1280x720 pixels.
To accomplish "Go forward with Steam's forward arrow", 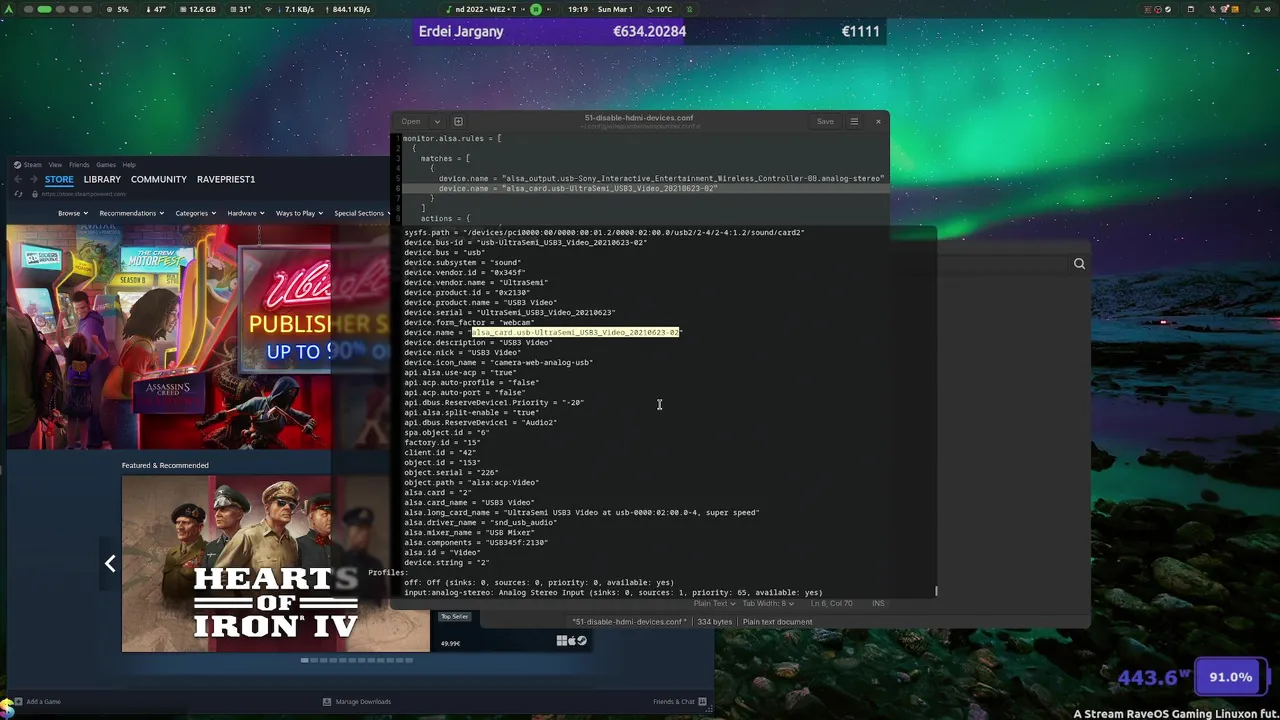I will pyautogui.click(x=32, y=179).
